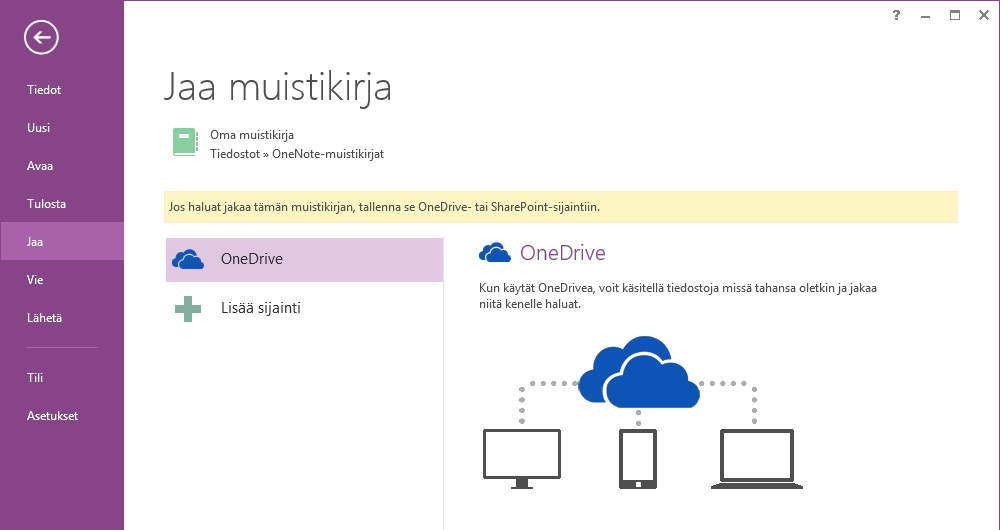1000x530 pixels.
Task: Open the Tiedot menu item
Action: [44, 90]
